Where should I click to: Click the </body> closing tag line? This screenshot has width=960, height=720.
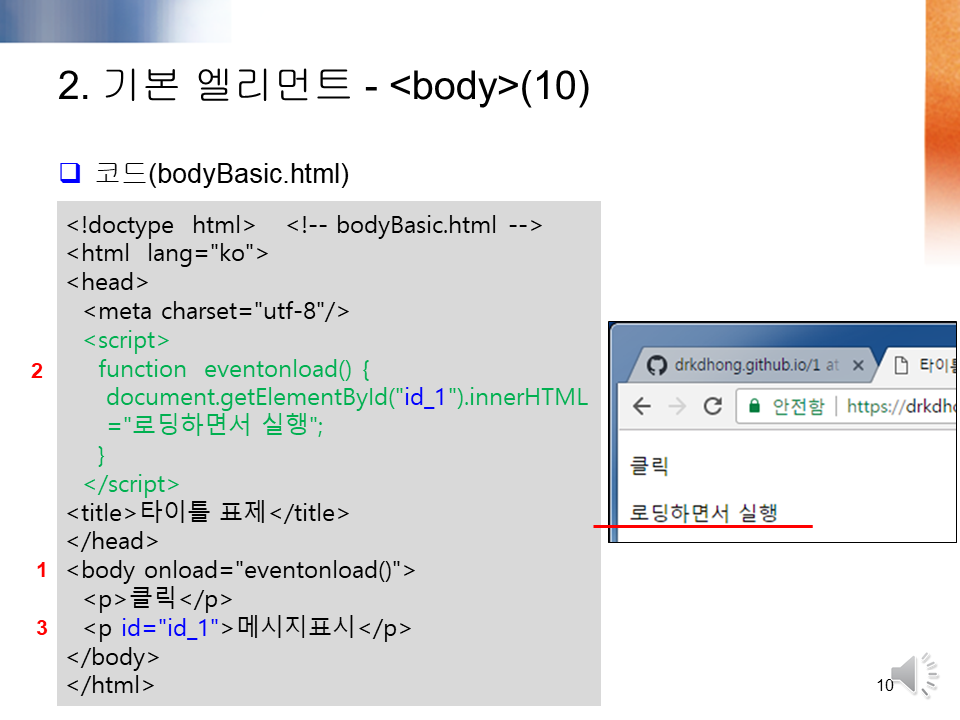[113, 657]
